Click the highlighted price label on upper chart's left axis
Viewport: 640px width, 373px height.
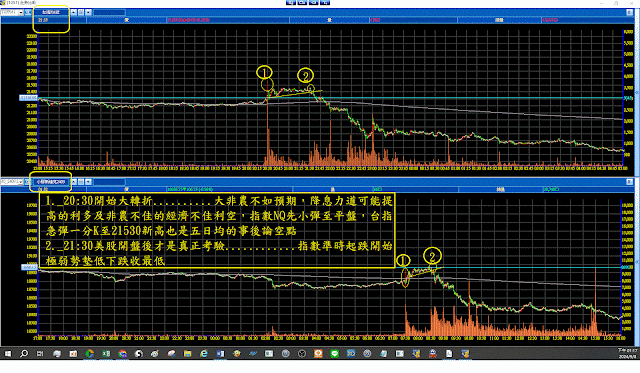pos(29,98)
